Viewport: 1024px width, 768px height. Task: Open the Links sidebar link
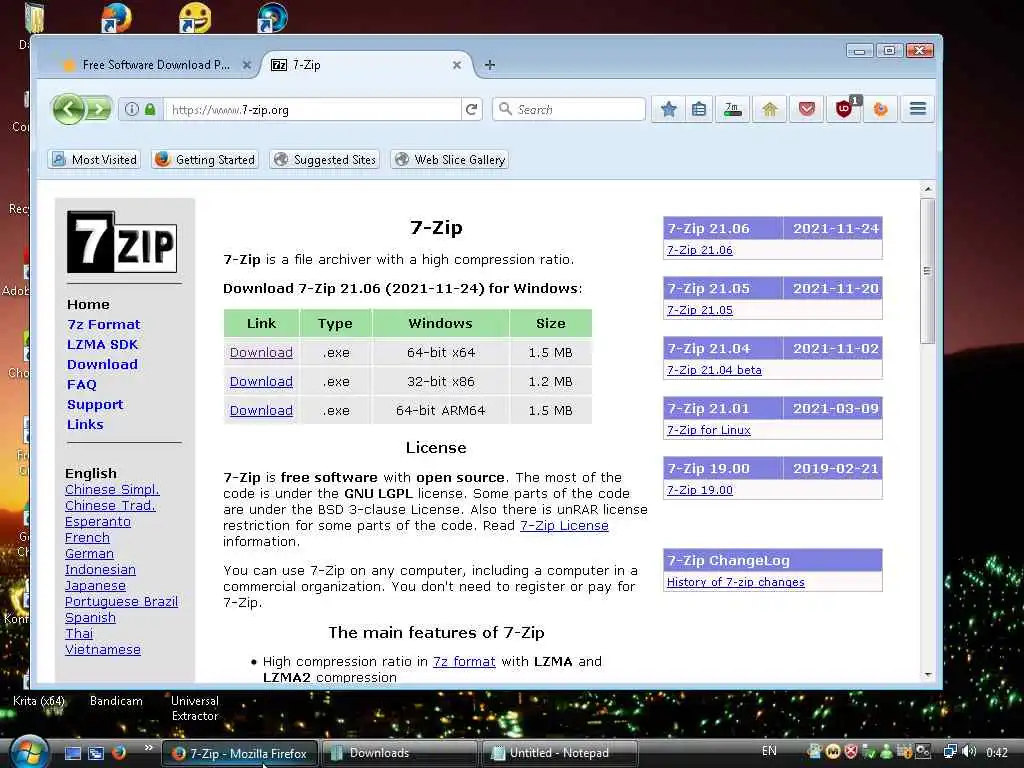pos(85,424)
